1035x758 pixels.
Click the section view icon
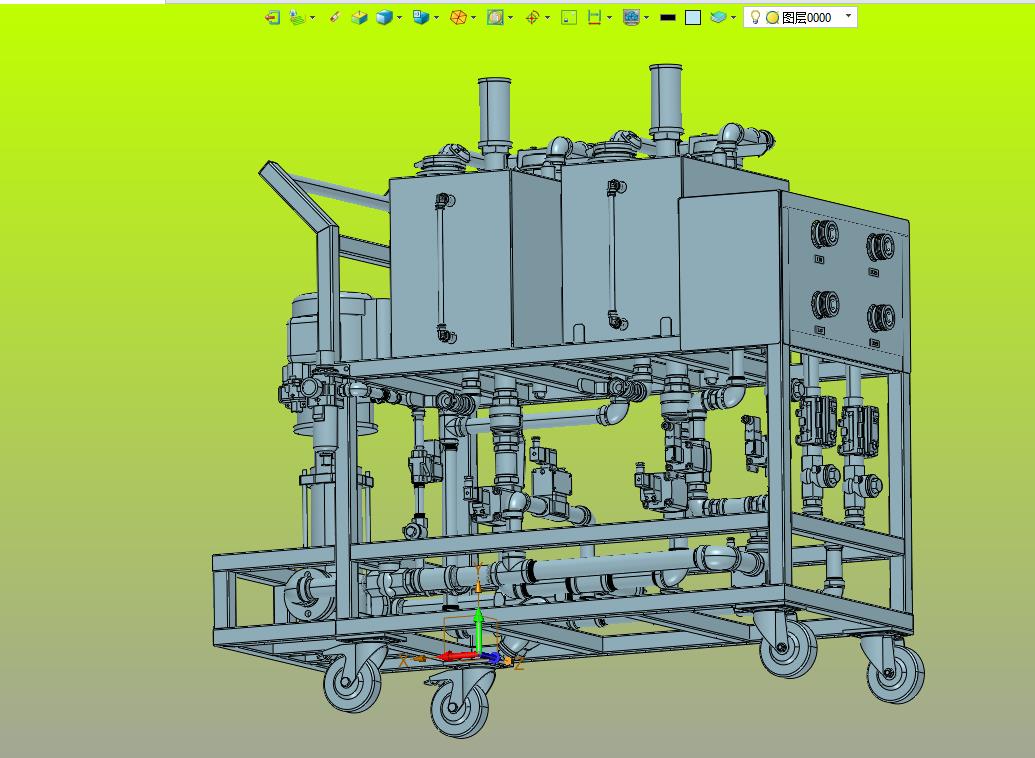pyautogui.click(x=495, y=18)
